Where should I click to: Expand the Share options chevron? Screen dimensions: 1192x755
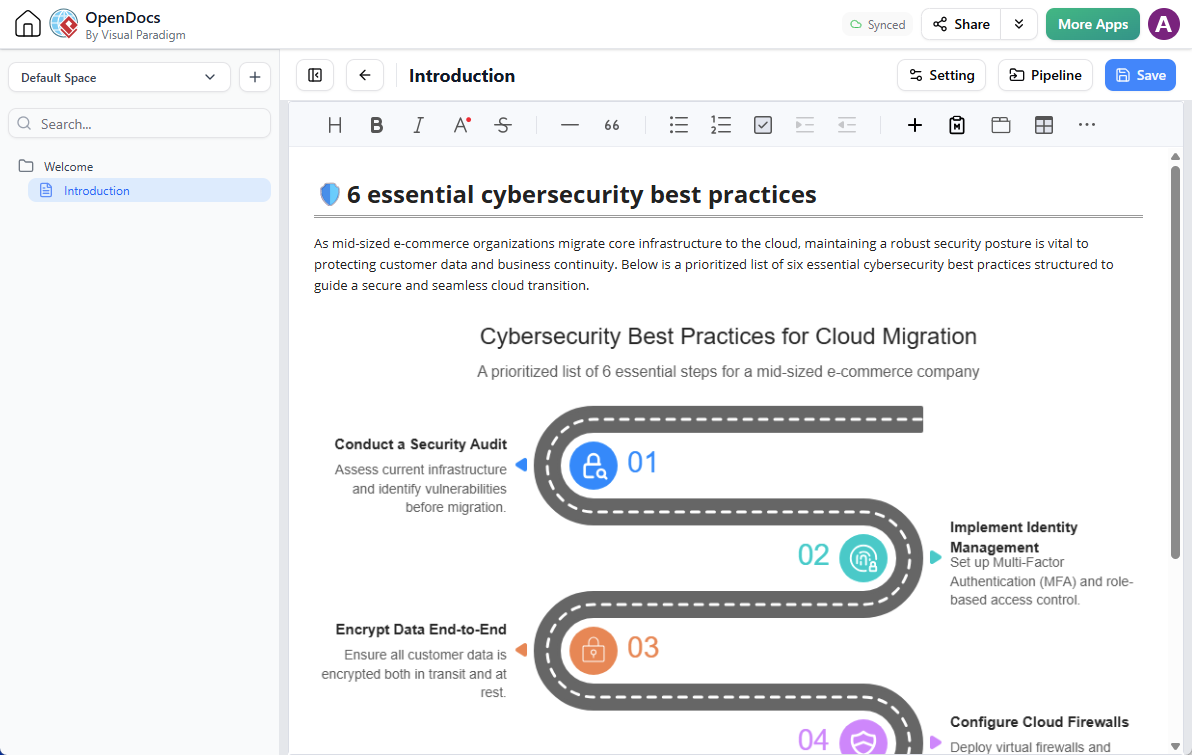pos(1019,24)
